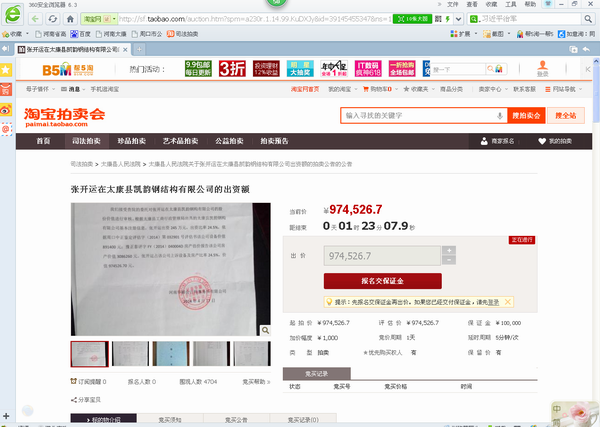
Task: Decrease the bid with the minus stepper
Action: (449, 260)
